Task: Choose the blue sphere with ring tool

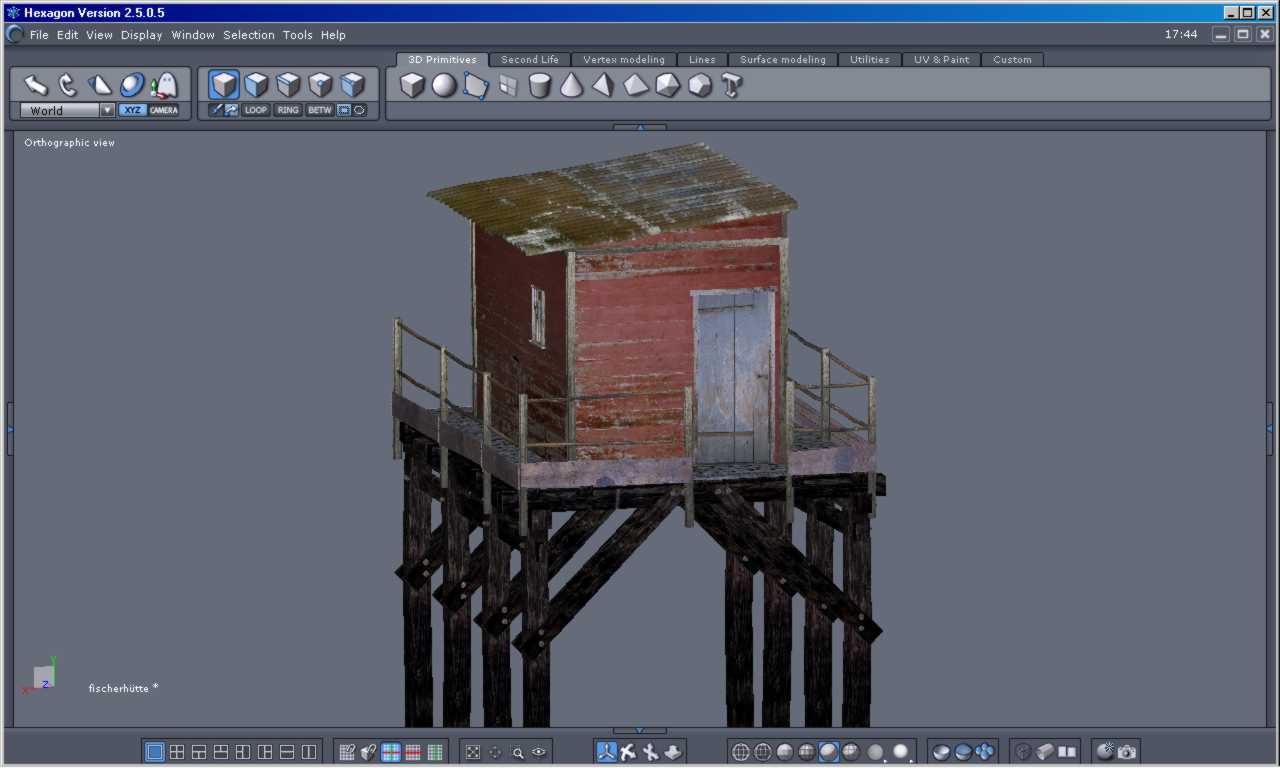Action: coord(132,85)
